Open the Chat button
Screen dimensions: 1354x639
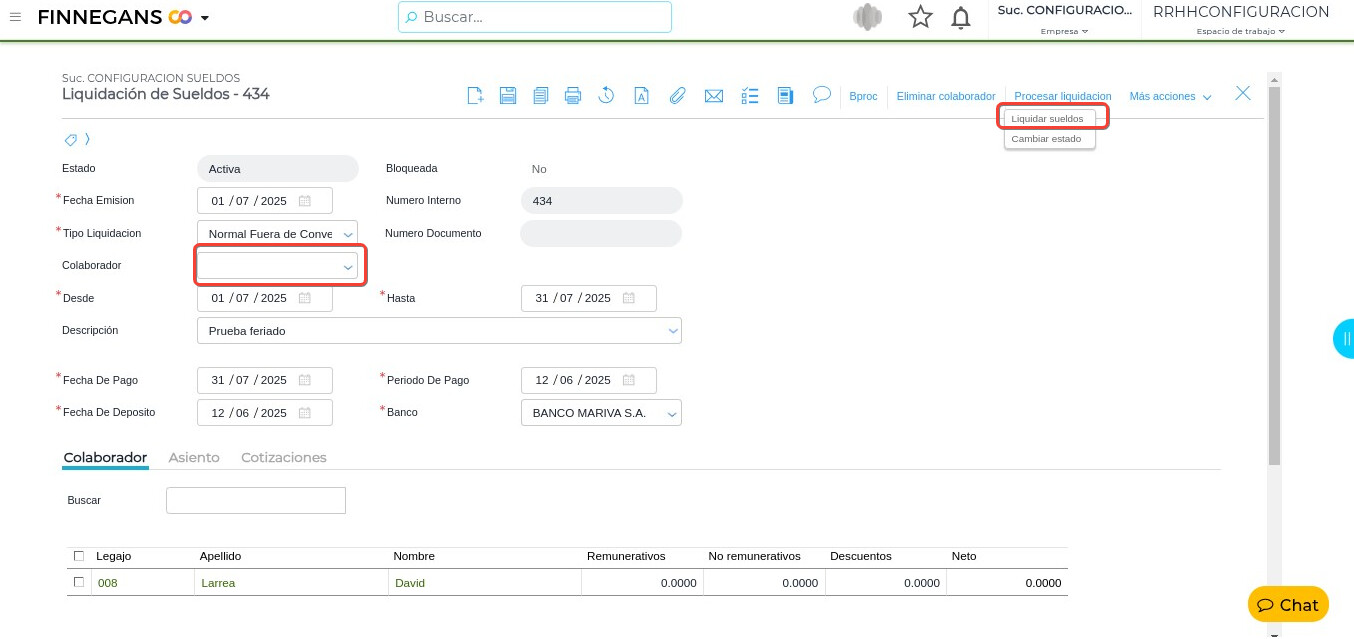point(1288,605)
